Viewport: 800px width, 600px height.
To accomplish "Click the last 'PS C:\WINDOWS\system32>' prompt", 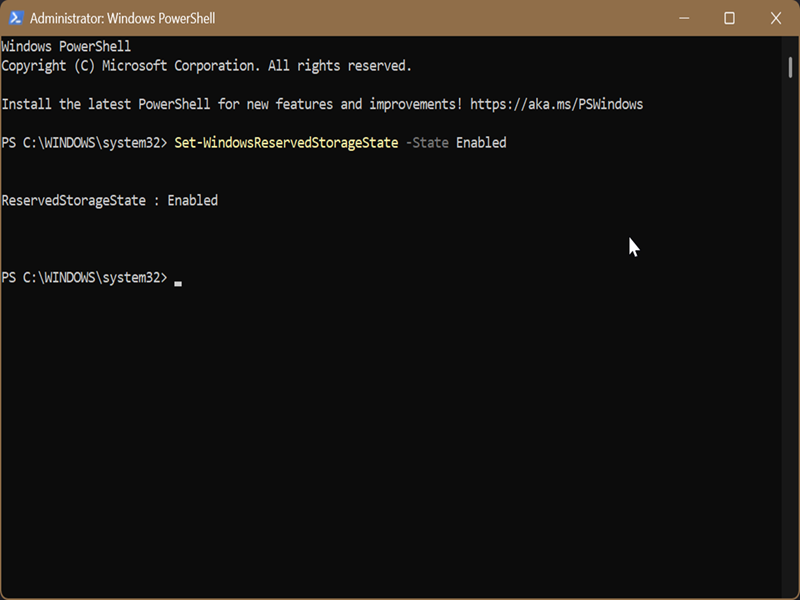I will 84,278.
